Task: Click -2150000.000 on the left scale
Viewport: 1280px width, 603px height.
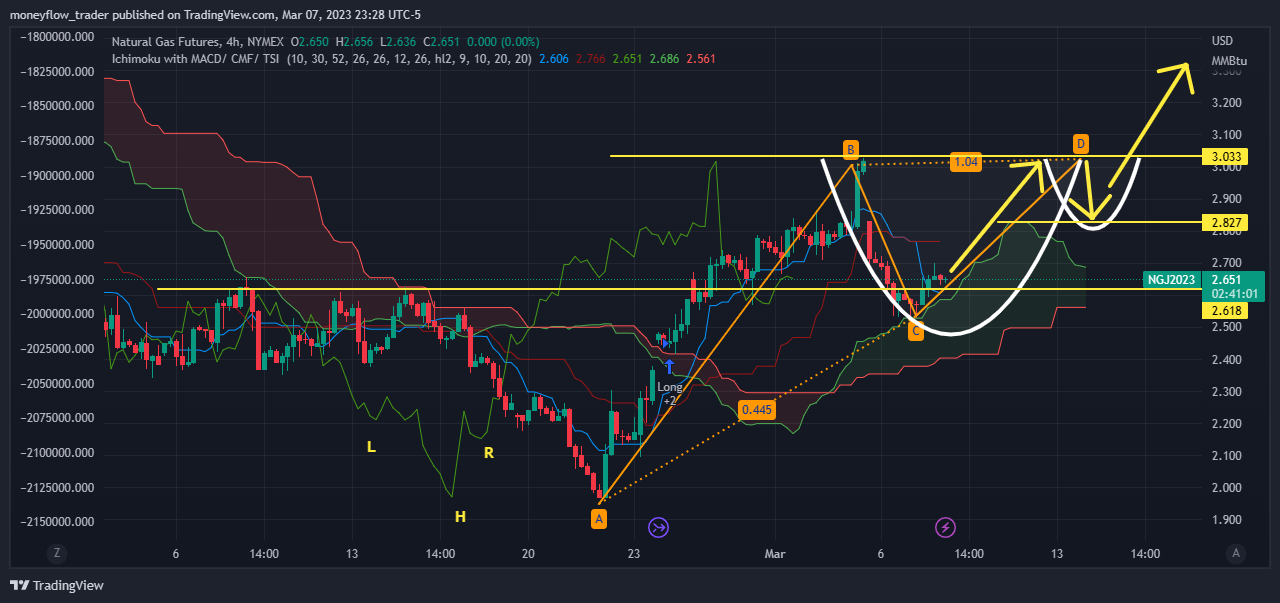Action: coord(58,522)
